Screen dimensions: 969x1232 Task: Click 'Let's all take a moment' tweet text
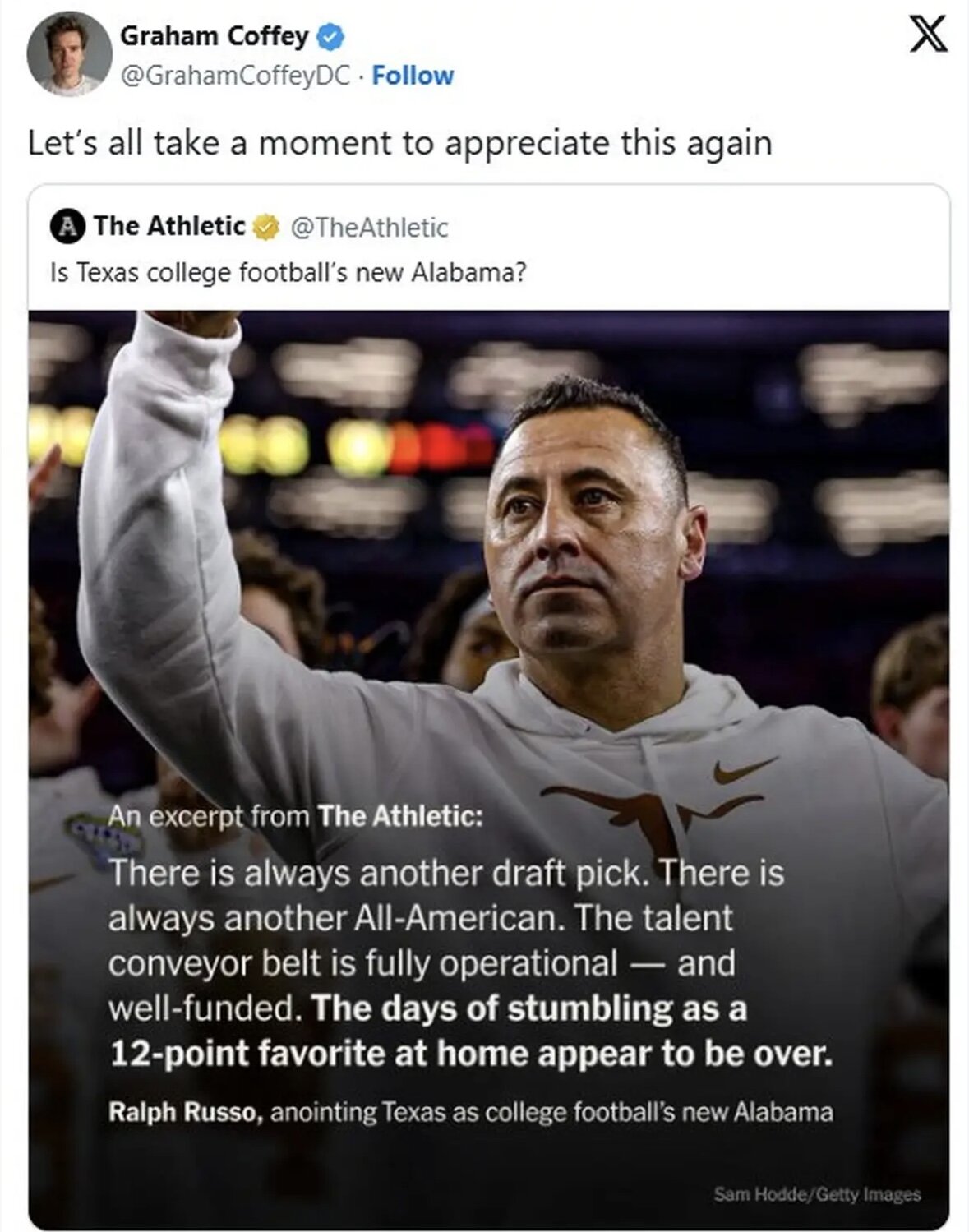pos(399,143)
